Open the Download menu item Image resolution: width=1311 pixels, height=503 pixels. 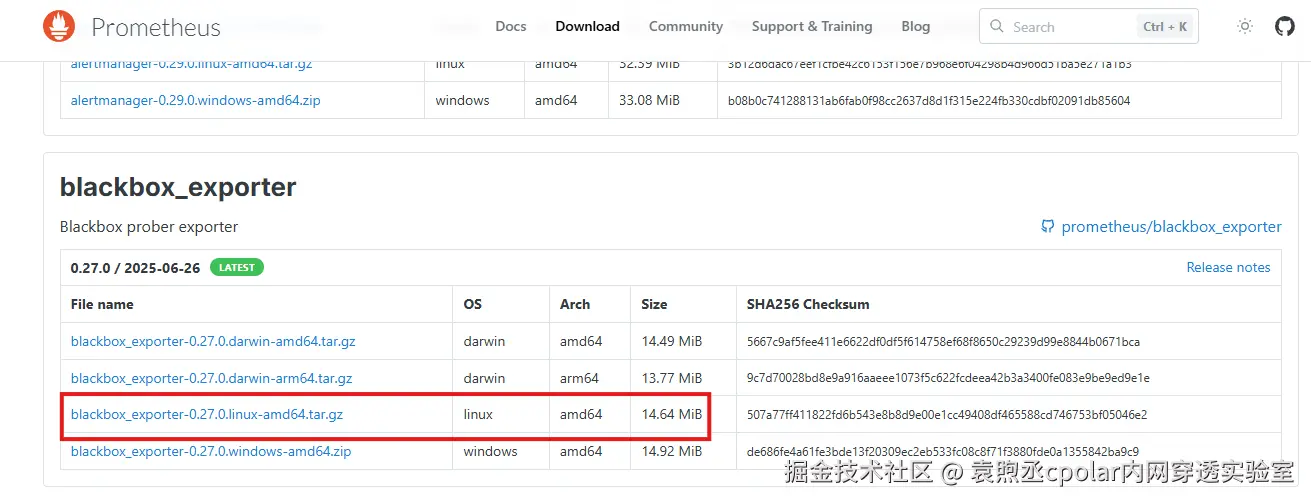[588, 27]
